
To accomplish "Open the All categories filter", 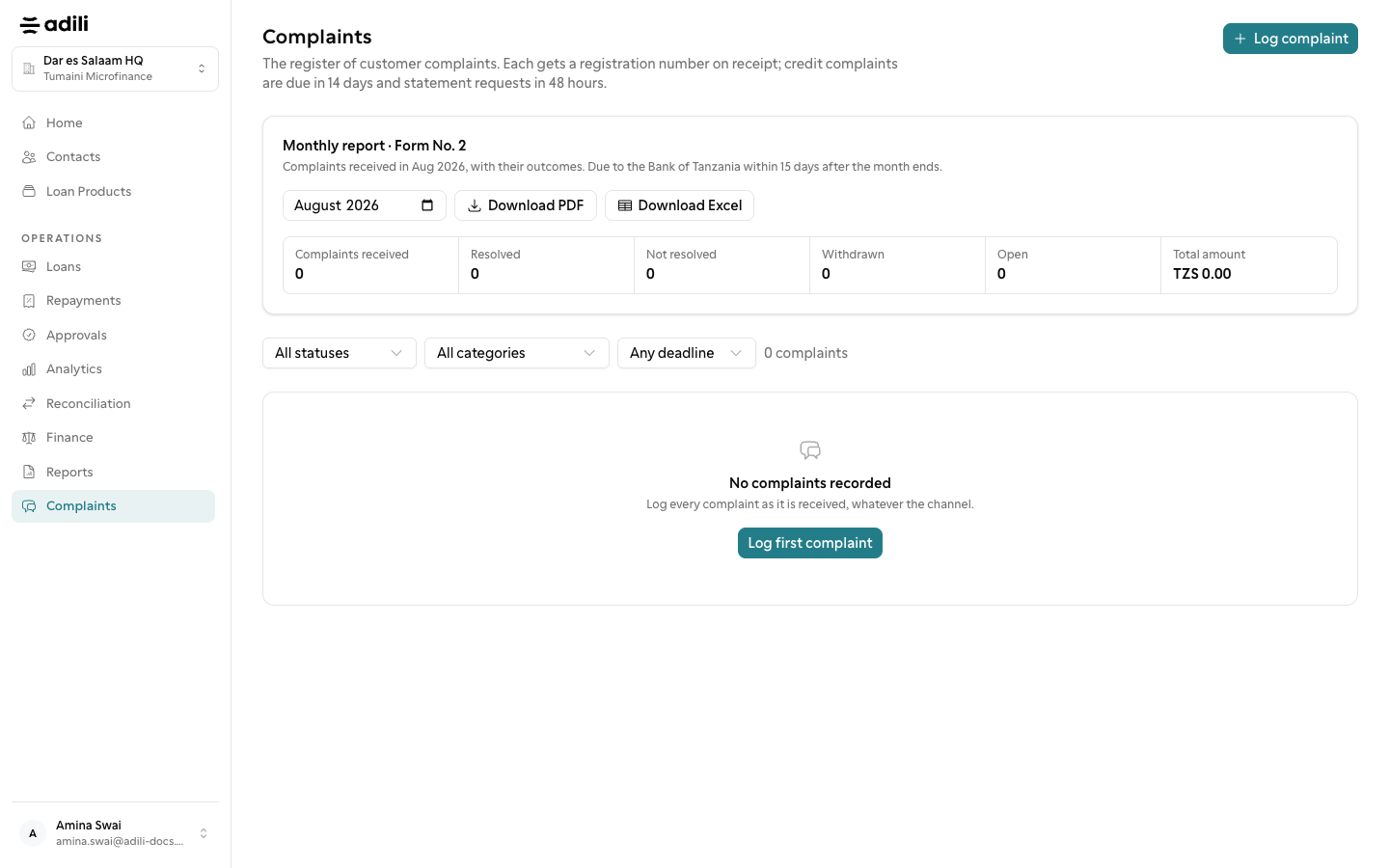I will coord(517,353).
